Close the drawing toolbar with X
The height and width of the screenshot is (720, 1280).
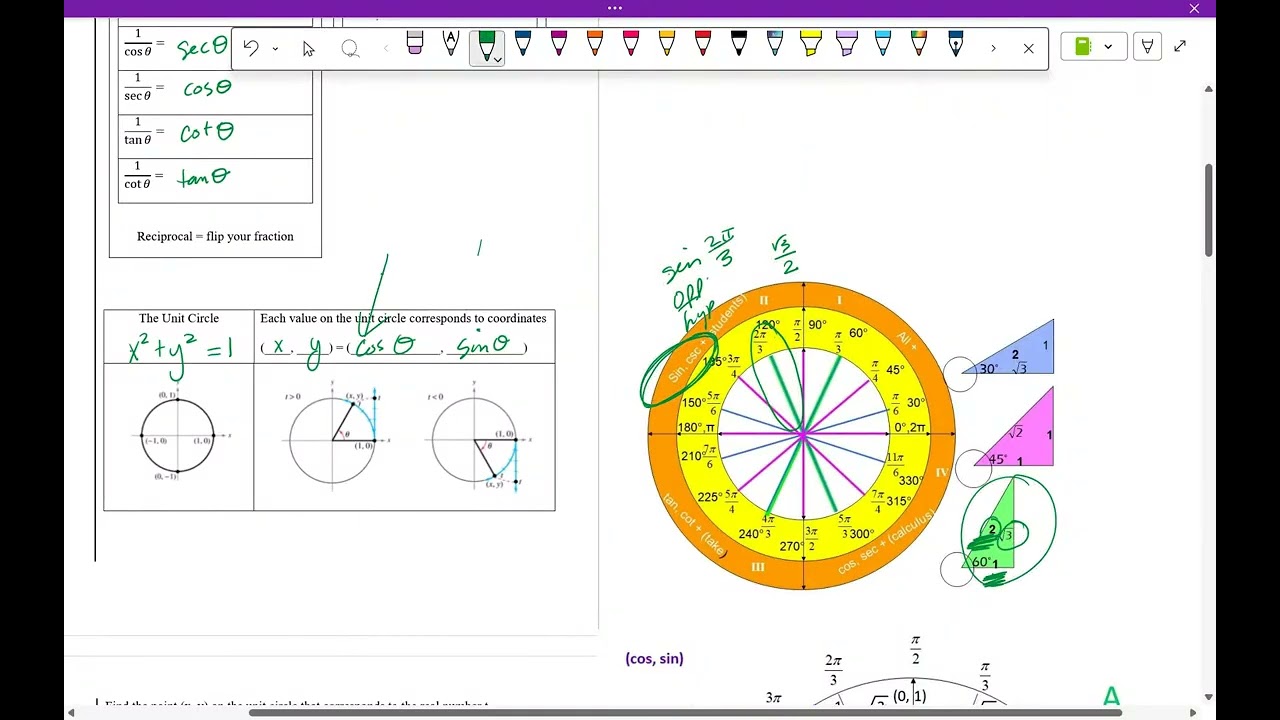pos(1028,48)
